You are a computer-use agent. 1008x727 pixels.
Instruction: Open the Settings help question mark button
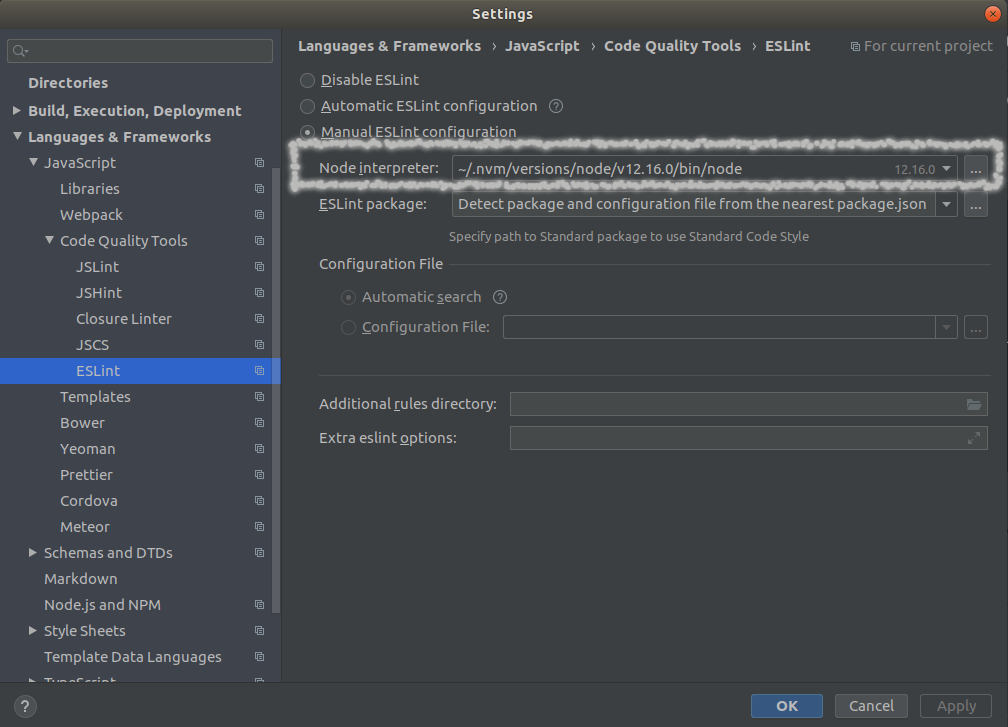[25, 706]
